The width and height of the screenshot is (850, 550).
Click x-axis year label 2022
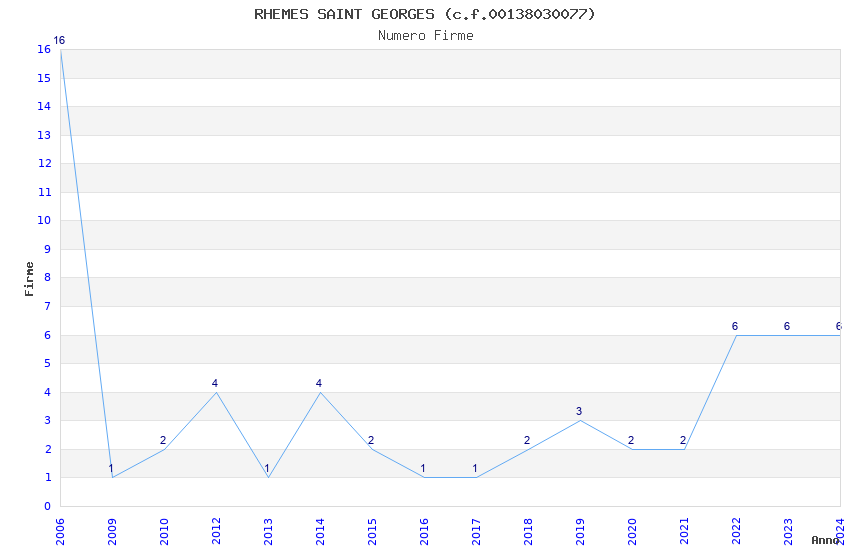(736, 532)
